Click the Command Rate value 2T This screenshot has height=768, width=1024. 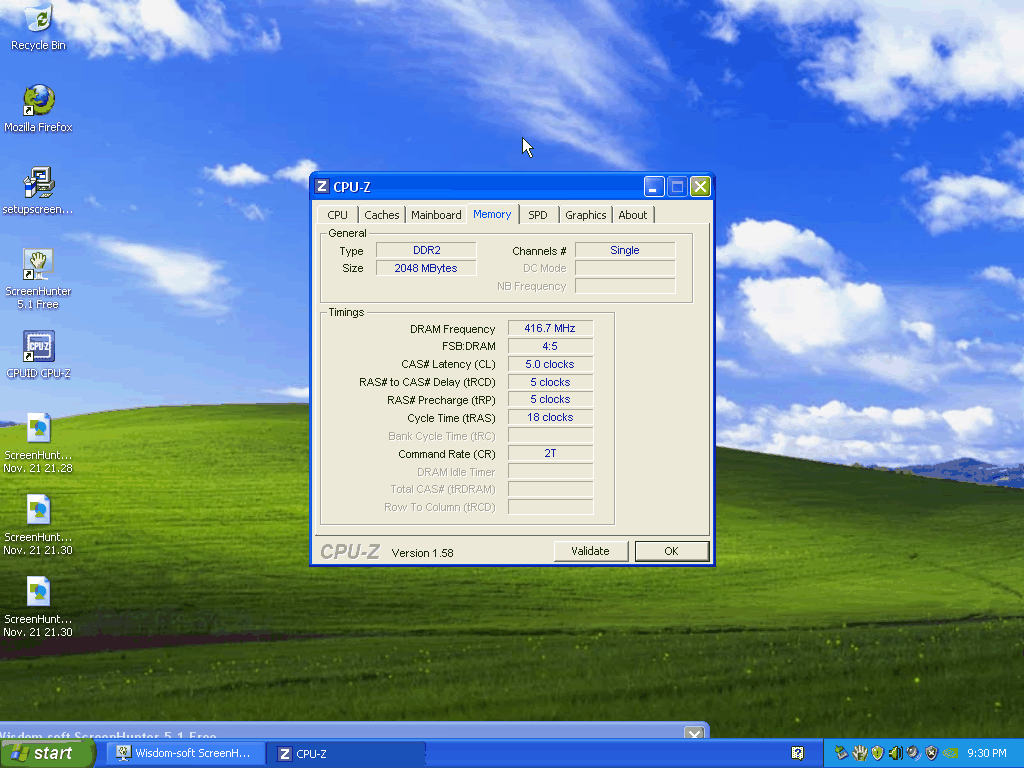[x=551, y=453]
